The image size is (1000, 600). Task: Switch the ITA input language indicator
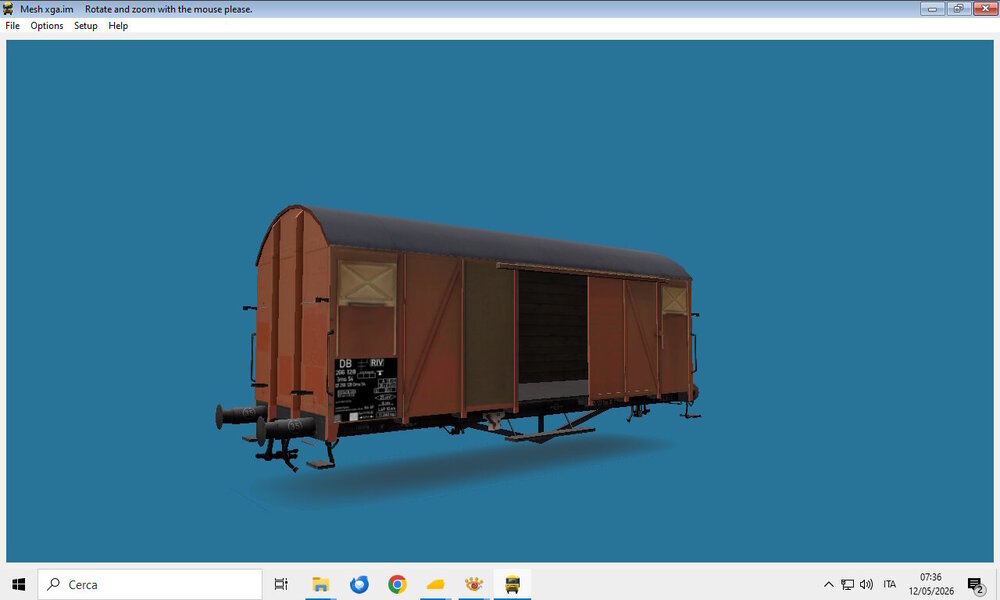pos(890,584)
